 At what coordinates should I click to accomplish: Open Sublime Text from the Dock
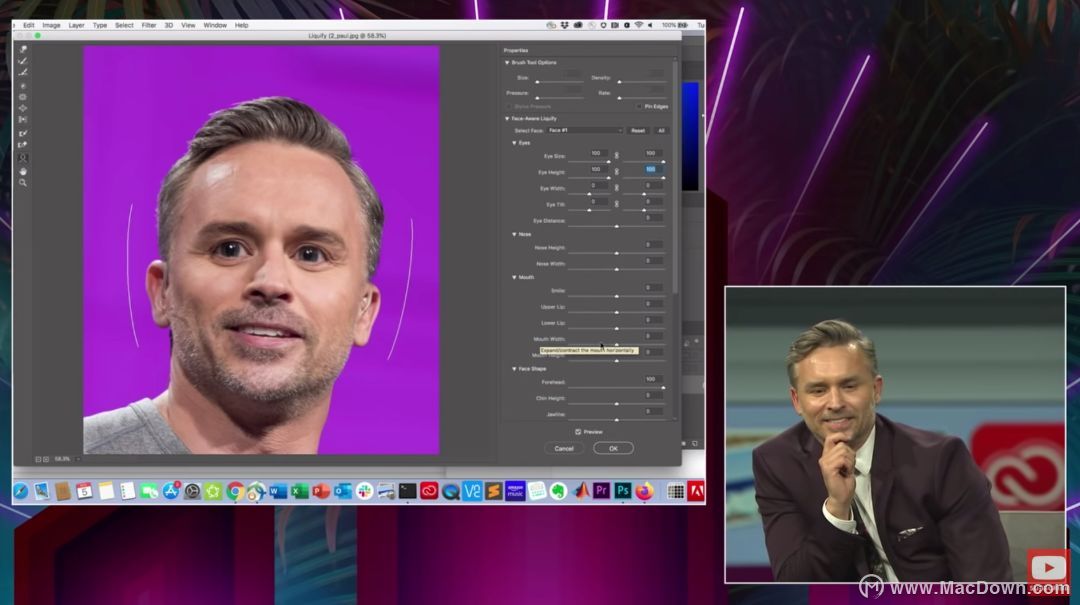pyautogui.click(x=494, y=491)
